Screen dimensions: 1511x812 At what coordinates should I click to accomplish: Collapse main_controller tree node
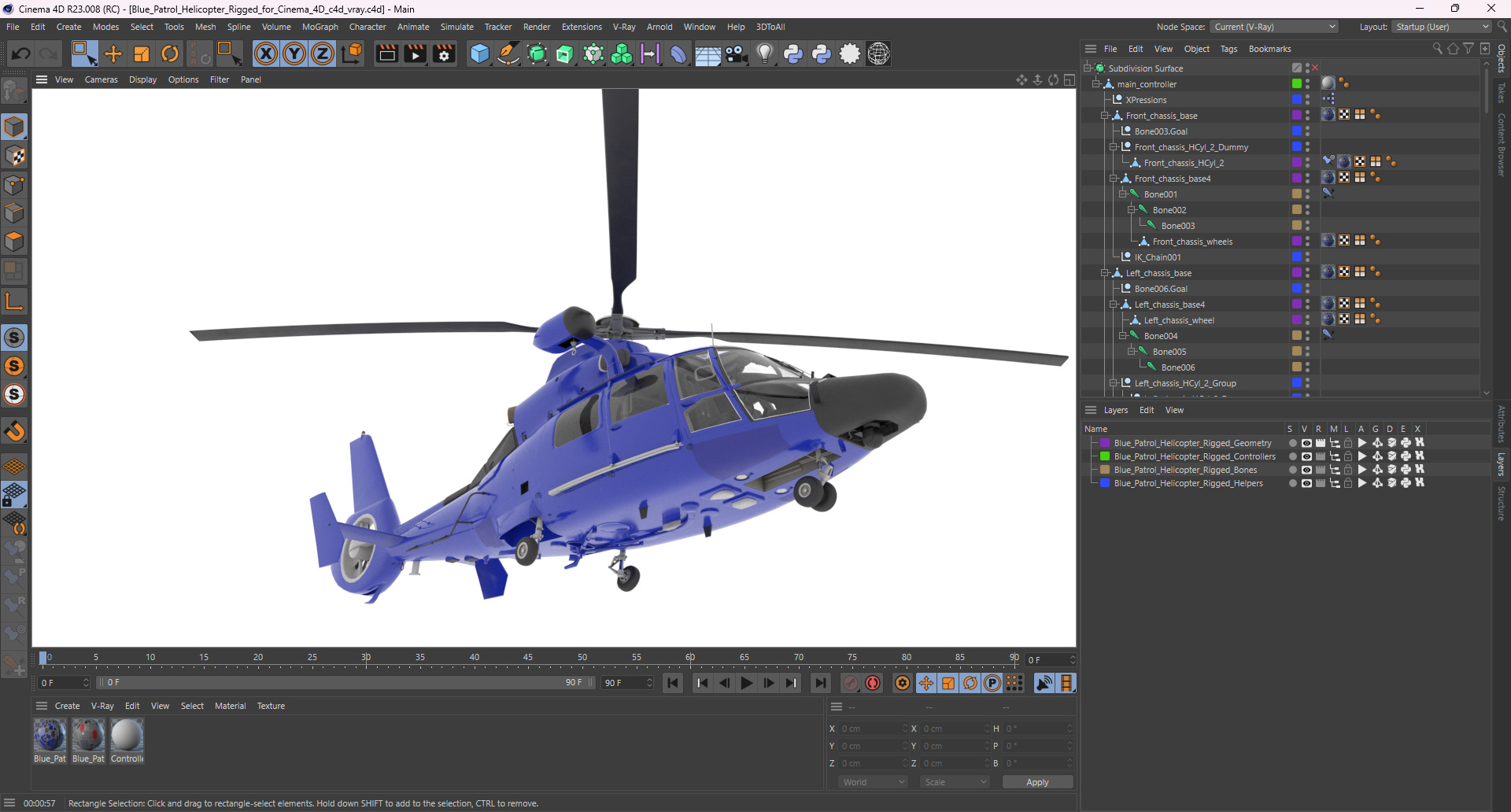tap(1096, 84)
